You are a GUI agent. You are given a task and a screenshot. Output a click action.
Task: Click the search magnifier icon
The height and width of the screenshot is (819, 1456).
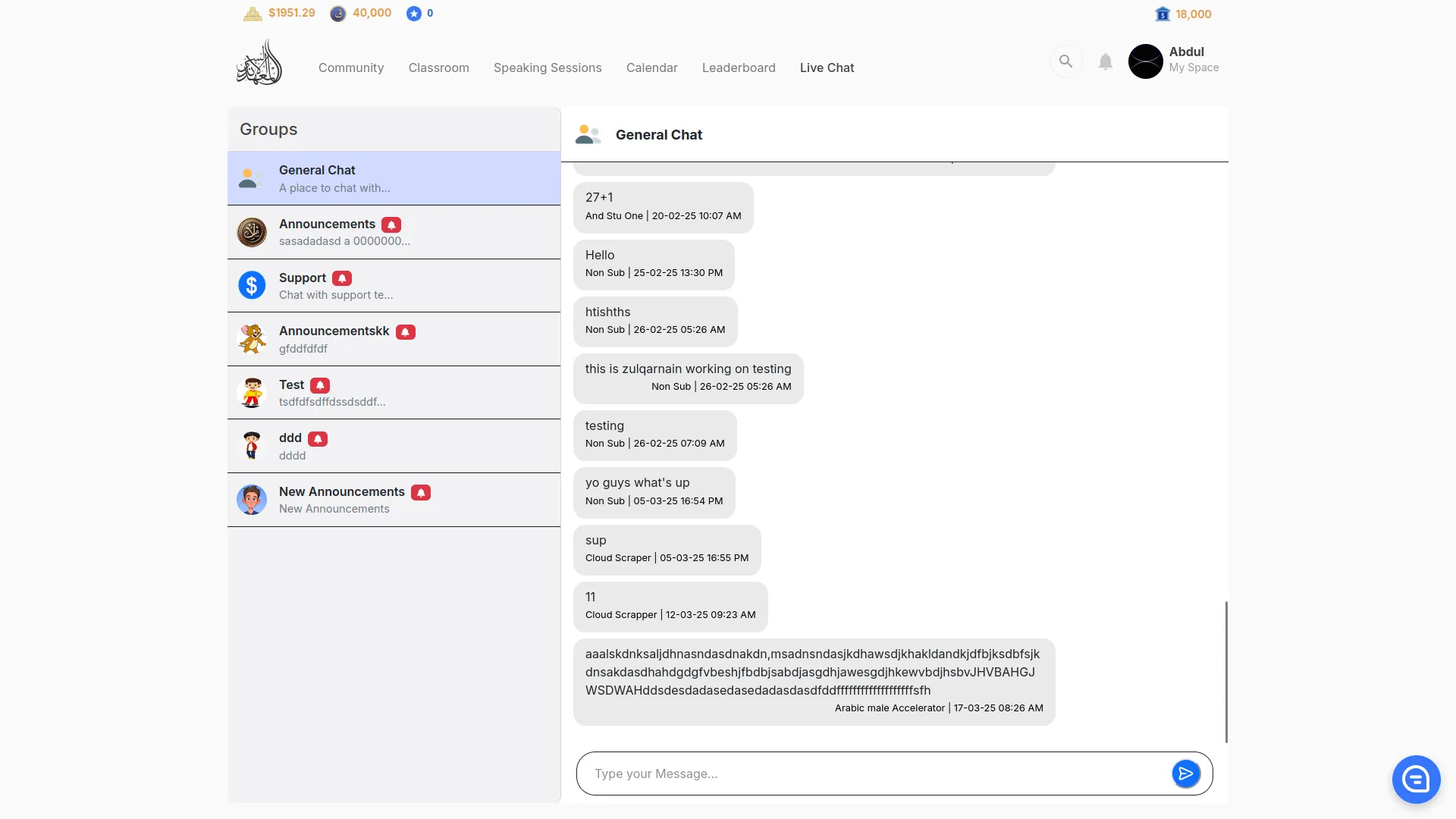click(1065, 61)
